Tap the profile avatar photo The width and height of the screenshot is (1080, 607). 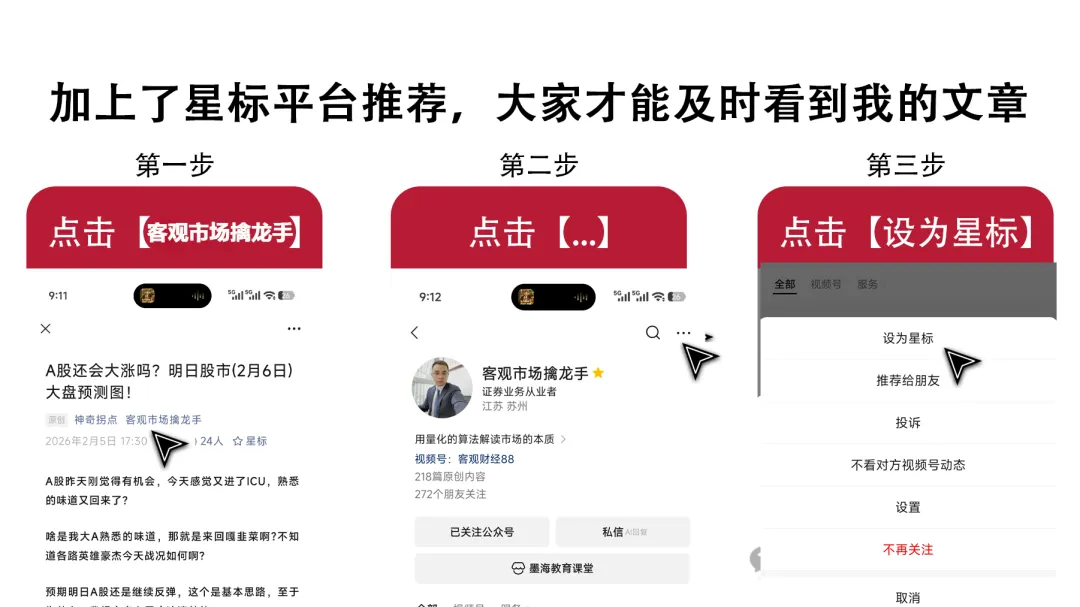coord(442,387)
